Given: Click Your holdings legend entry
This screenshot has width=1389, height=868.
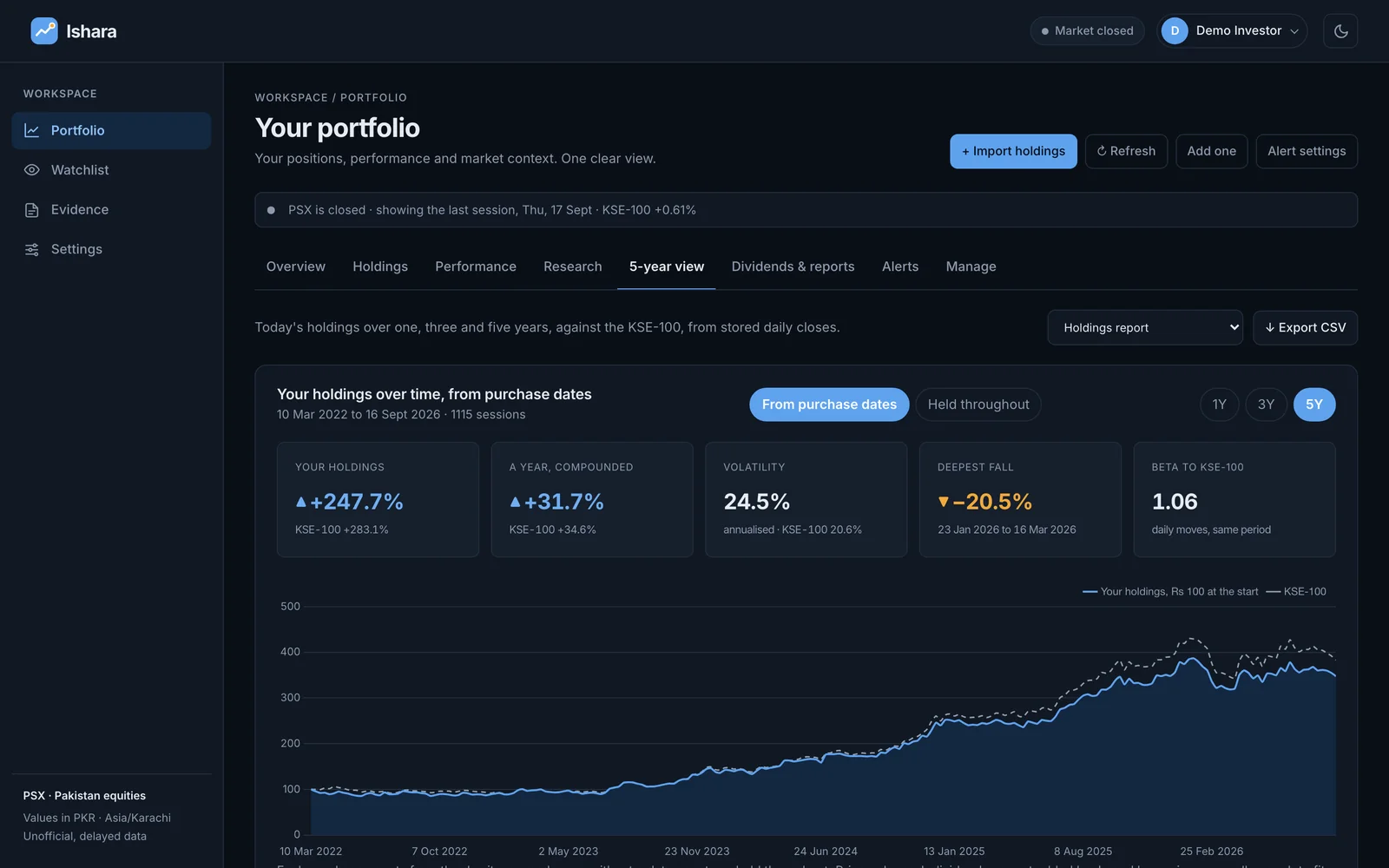Looking at the screenshot, I should 1170,592.
